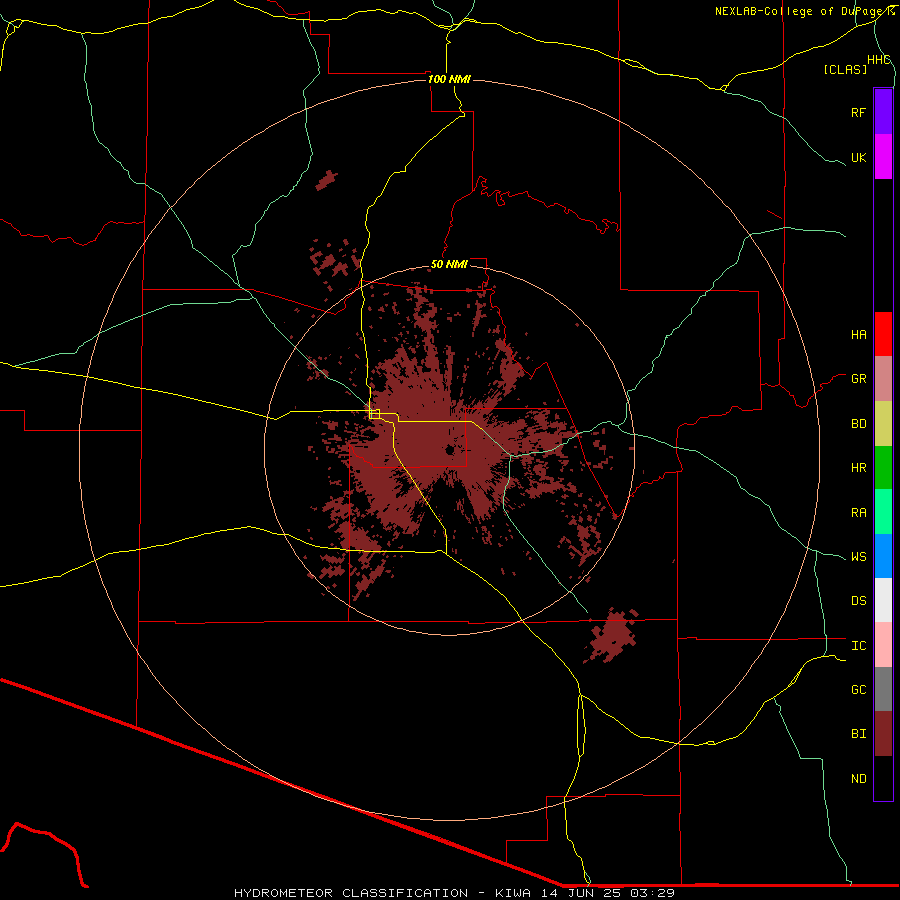Select the BD yellow legend block
The width and height of the screenshot is (900, 900).
883,424
